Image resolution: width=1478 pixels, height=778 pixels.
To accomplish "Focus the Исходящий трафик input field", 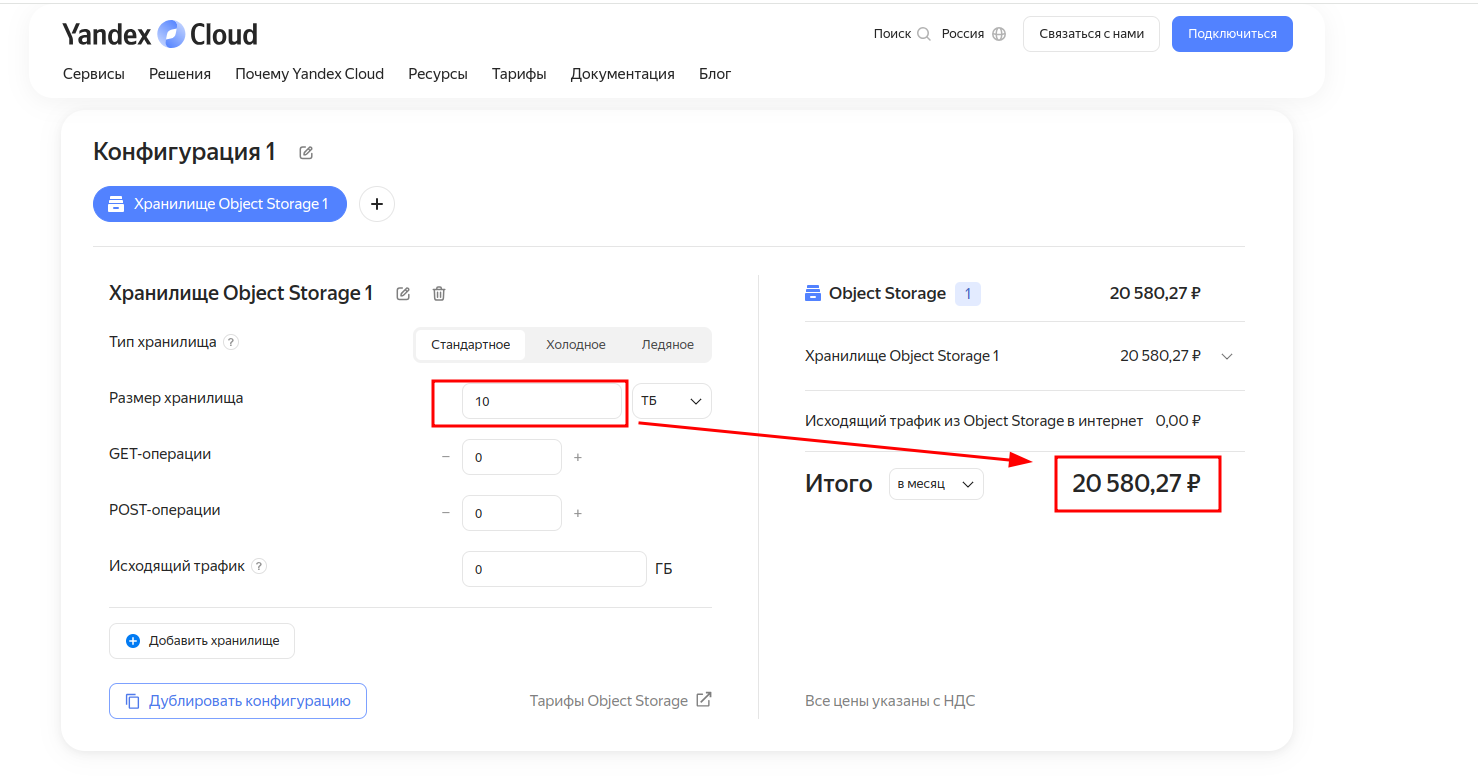I will pos(554,569).
